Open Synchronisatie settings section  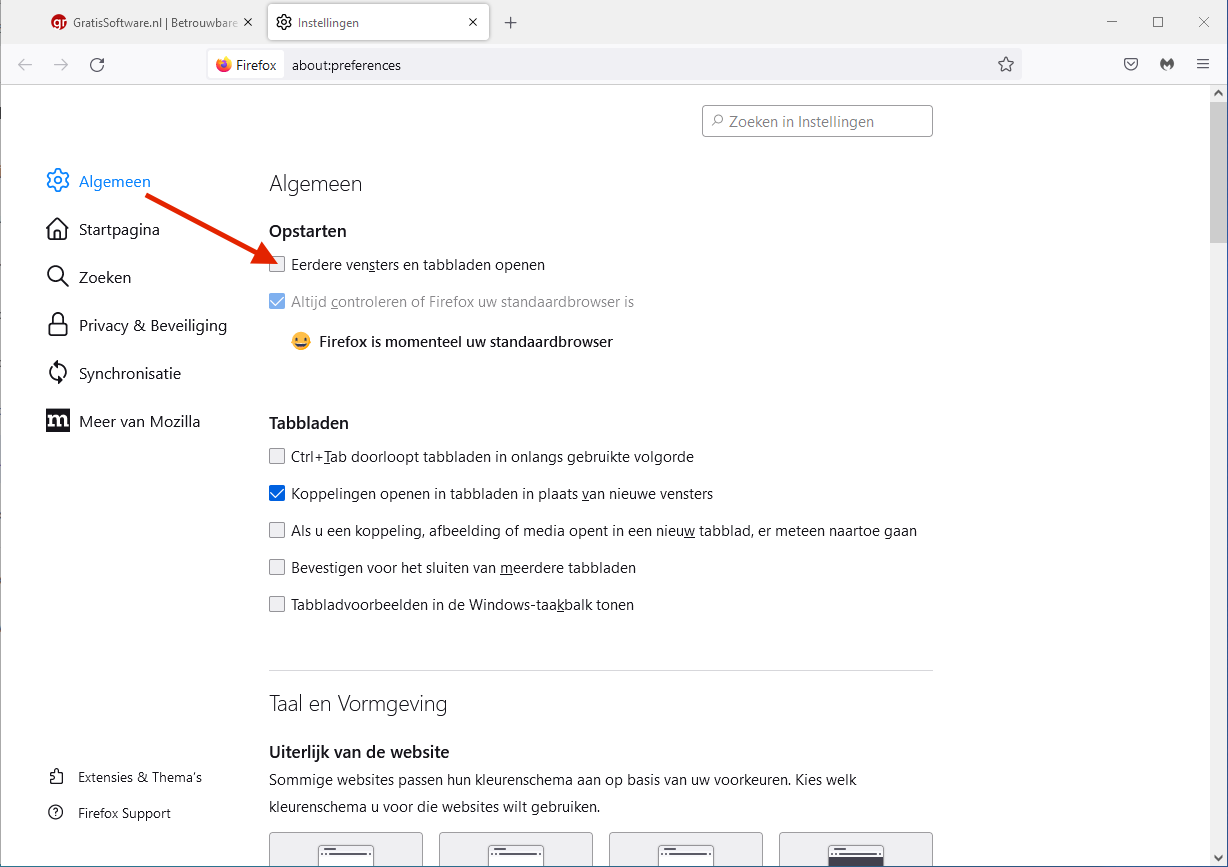(x=129, y=374)
